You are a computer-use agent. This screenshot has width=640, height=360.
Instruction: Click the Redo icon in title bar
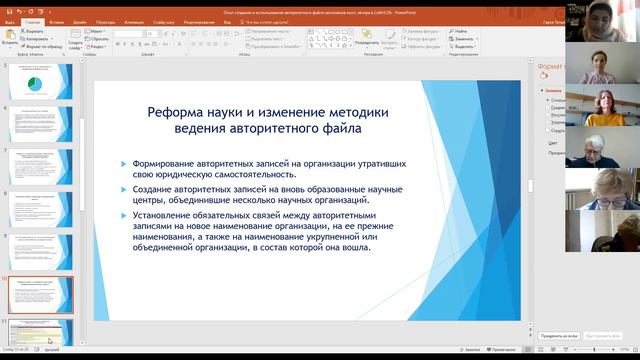click(31, 12)
